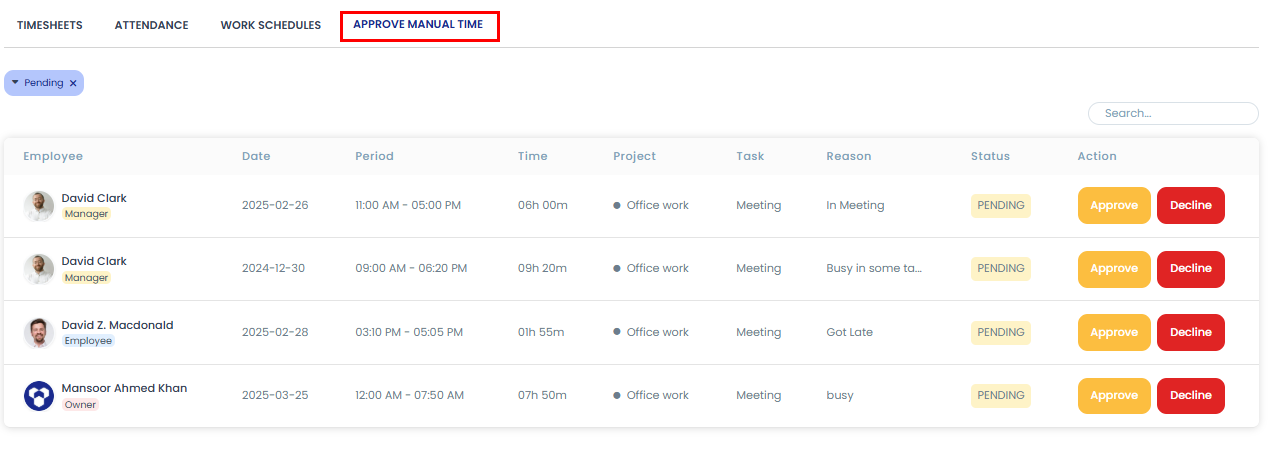The image size is (1270, 472).
Task: Approve David Z. Macdonald's time request
Action: (x=1113, y=332)
